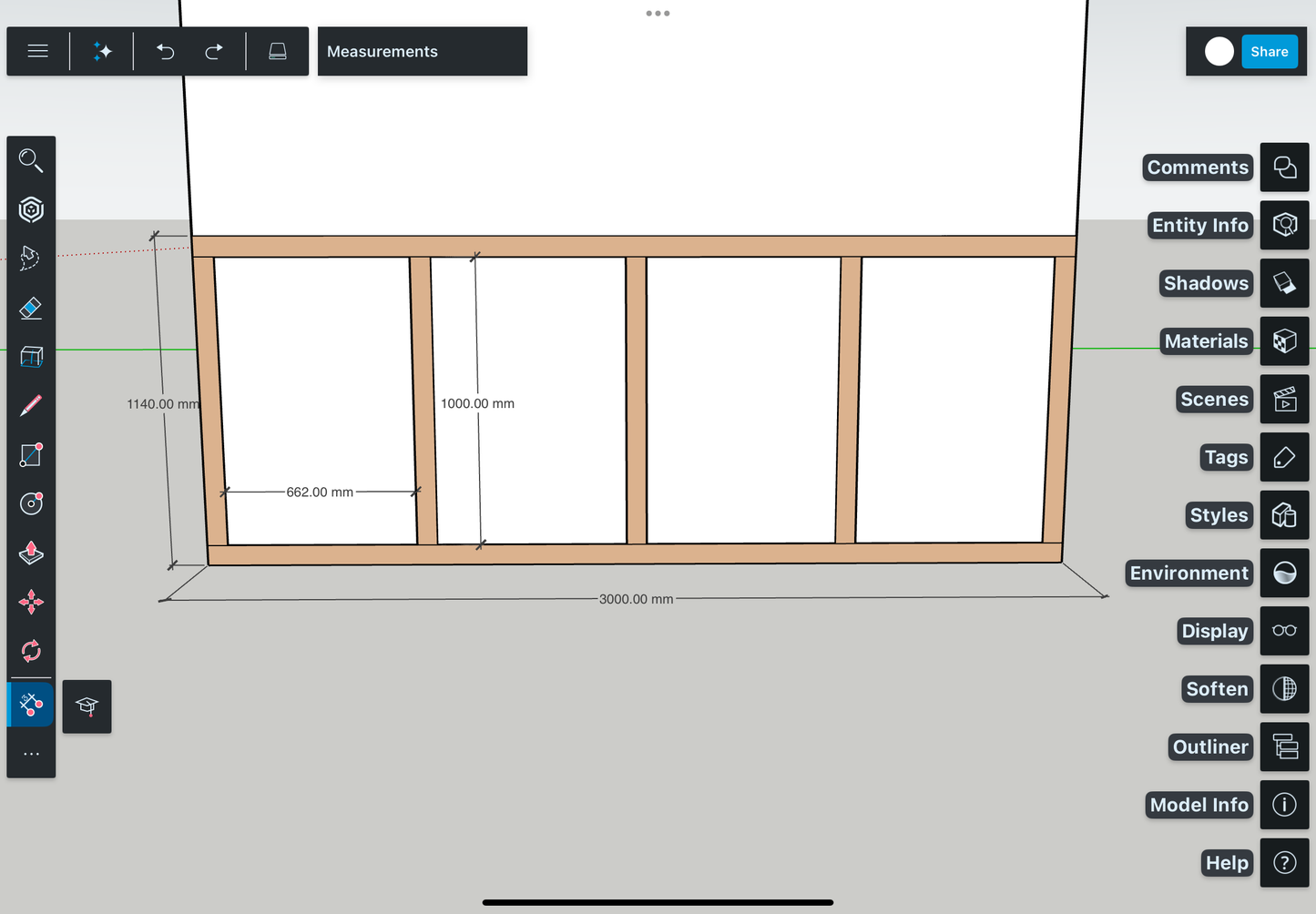The image size is (1316, 914).
Task: Activate the Pencil drawing tool
Action: [x=30, y=405]
